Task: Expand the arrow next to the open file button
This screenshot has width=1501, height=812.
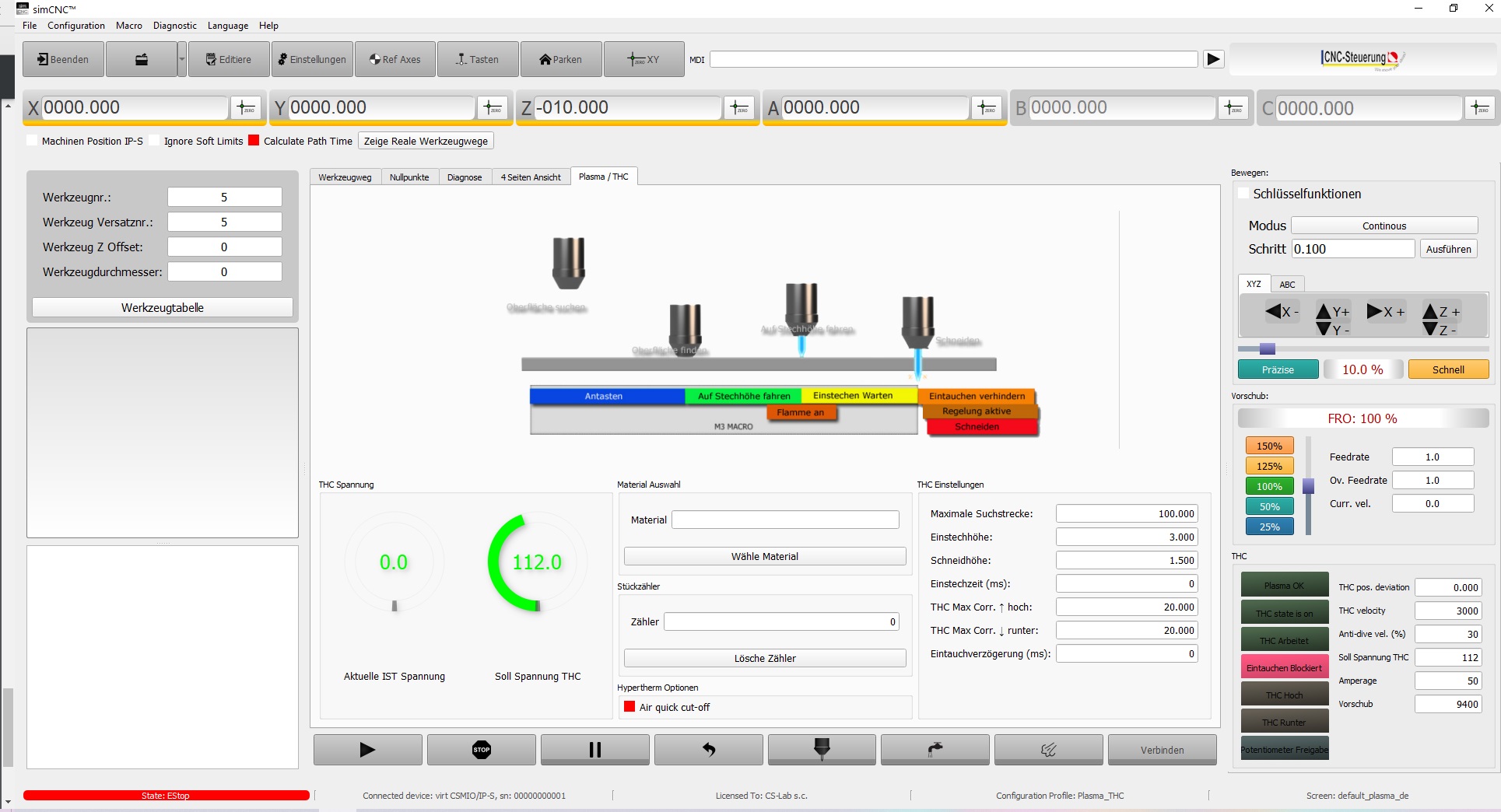Action: (x=181, y=59)
